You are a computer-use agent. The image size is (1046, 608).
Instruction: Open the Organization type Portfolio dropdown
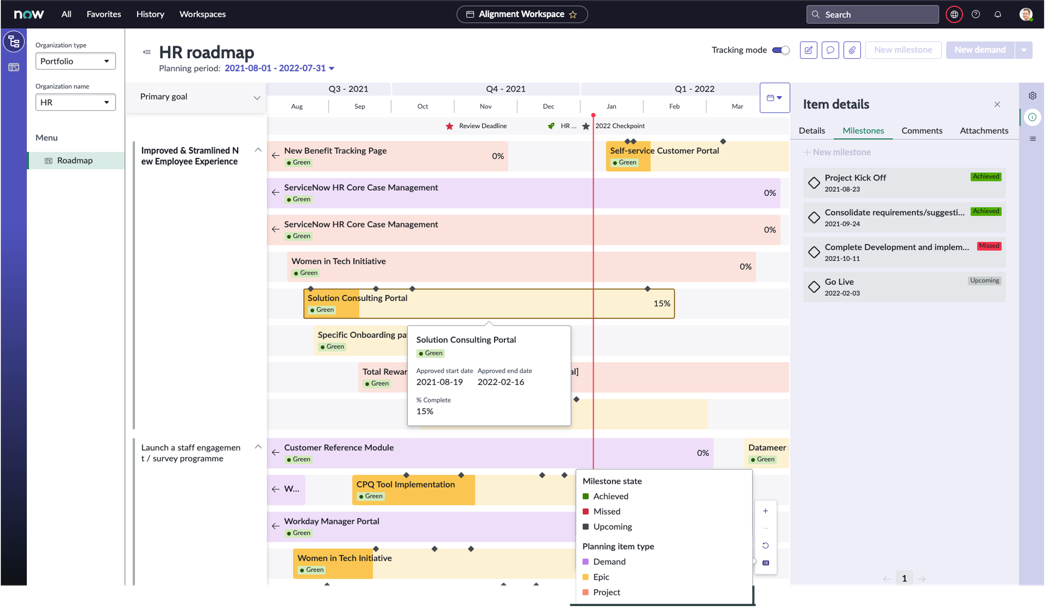75,61
